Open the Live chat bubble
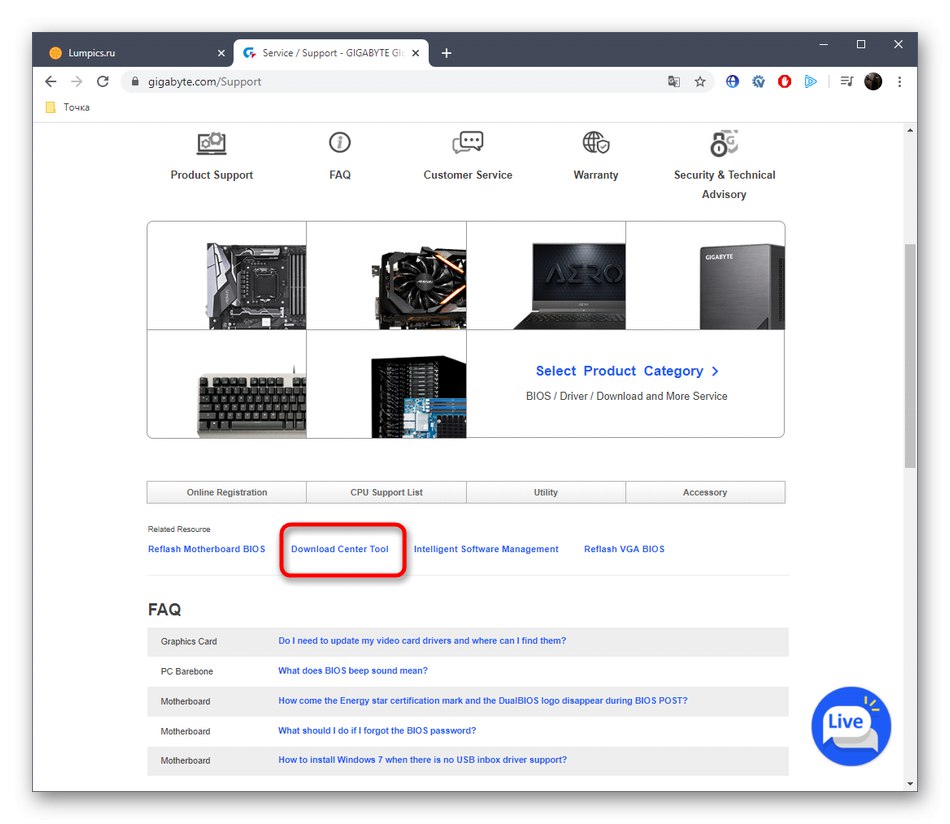The image size is (950, 824). (x=851, y=726)
